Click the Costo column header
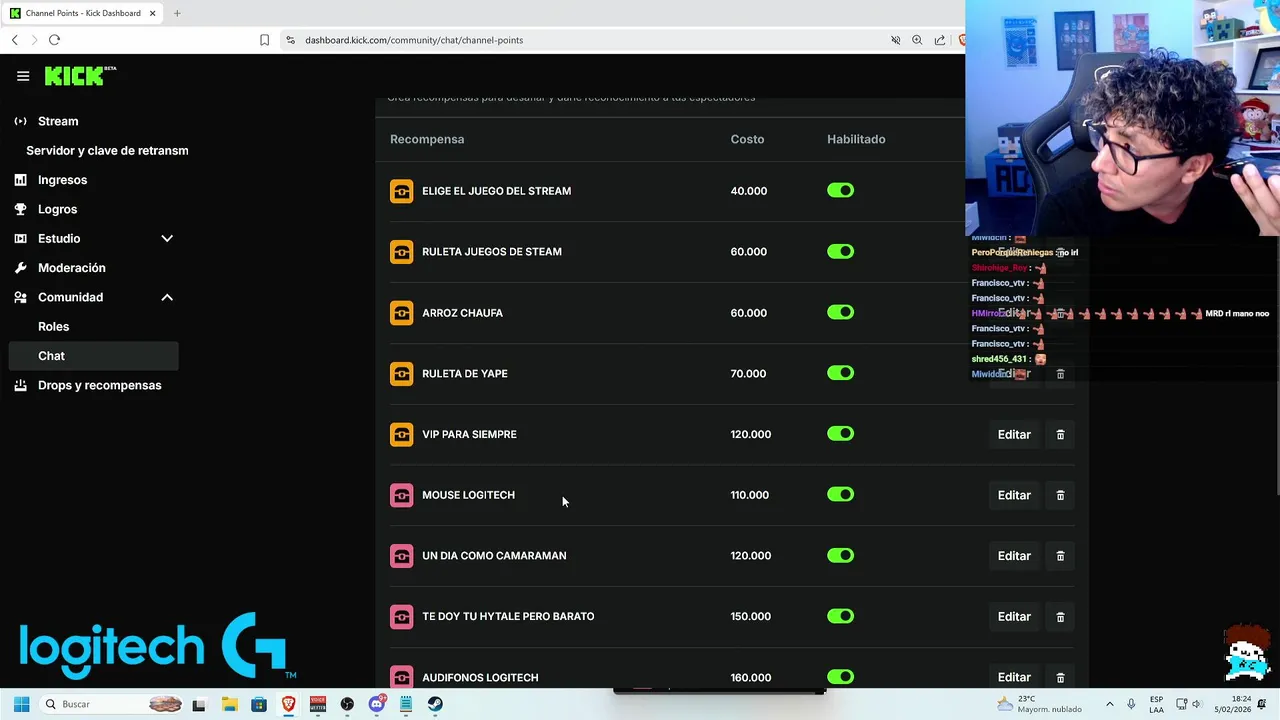This screenshot has width=1280, height=720. click(747, 139)
